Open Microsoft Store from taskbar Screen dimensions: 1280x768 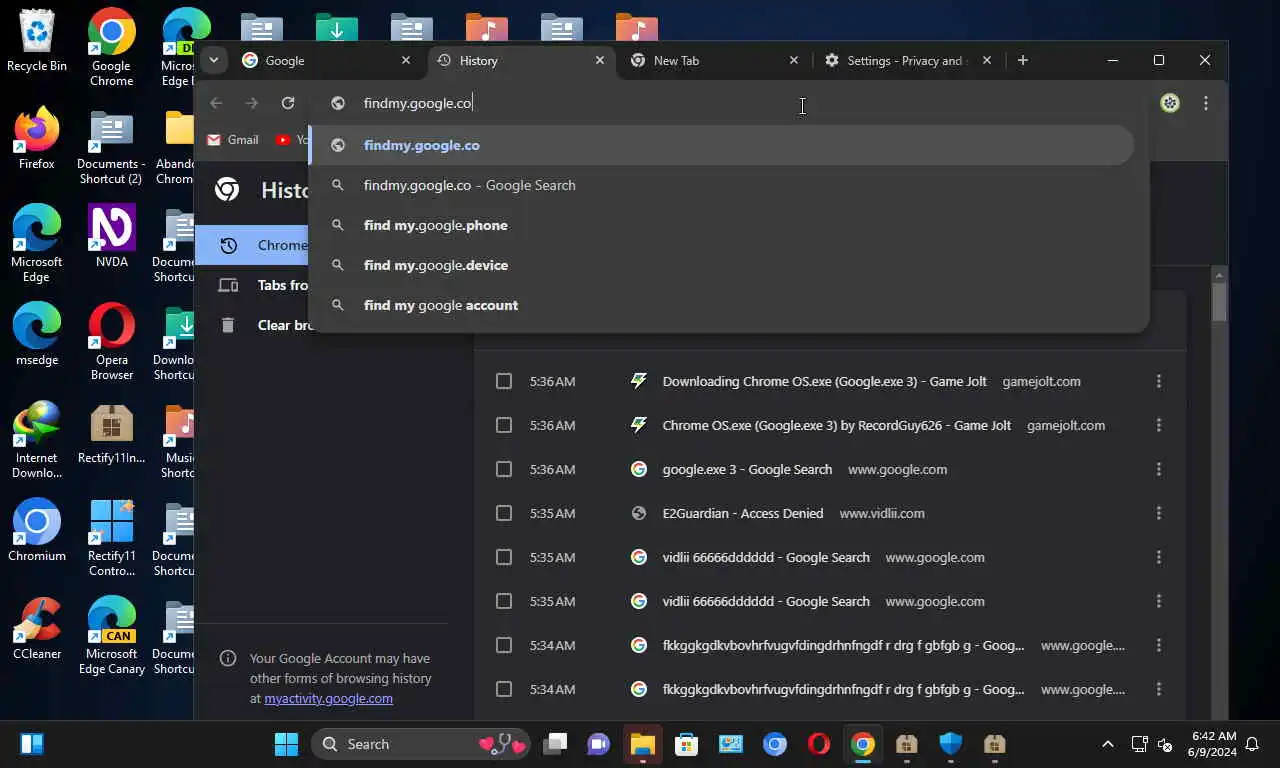(x=686, y=744)
